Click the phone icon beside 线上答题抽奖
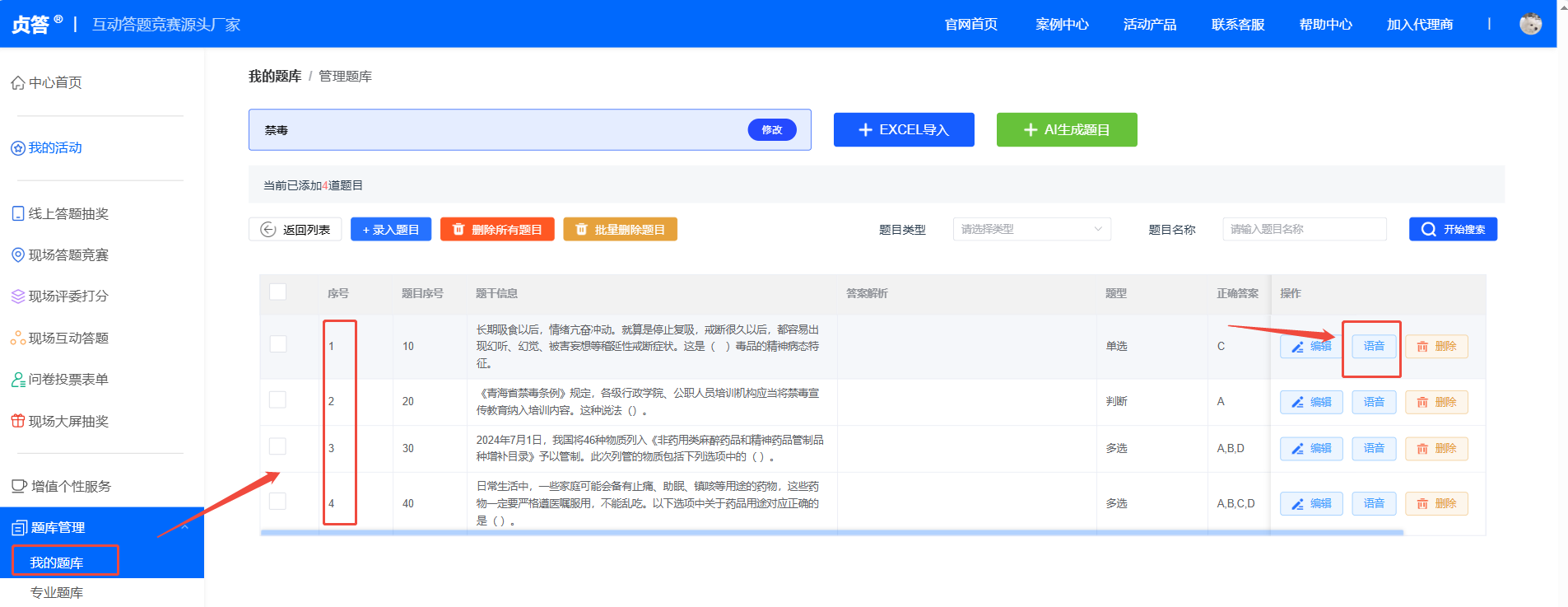The width and height of the screenshot is (1568, 607). pos(17,213)
